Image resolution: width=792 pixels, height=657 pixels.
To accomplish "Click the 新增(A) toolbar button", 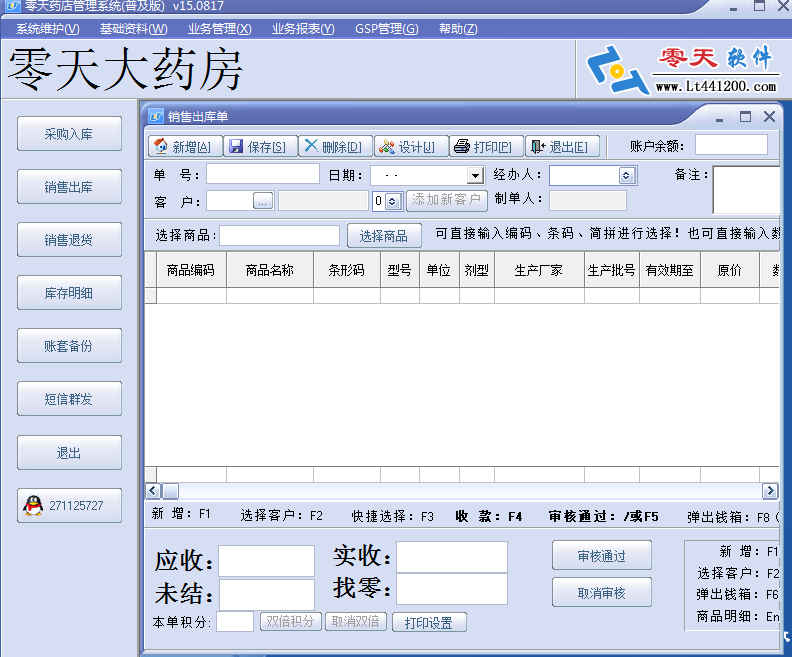I will [185, 146].
